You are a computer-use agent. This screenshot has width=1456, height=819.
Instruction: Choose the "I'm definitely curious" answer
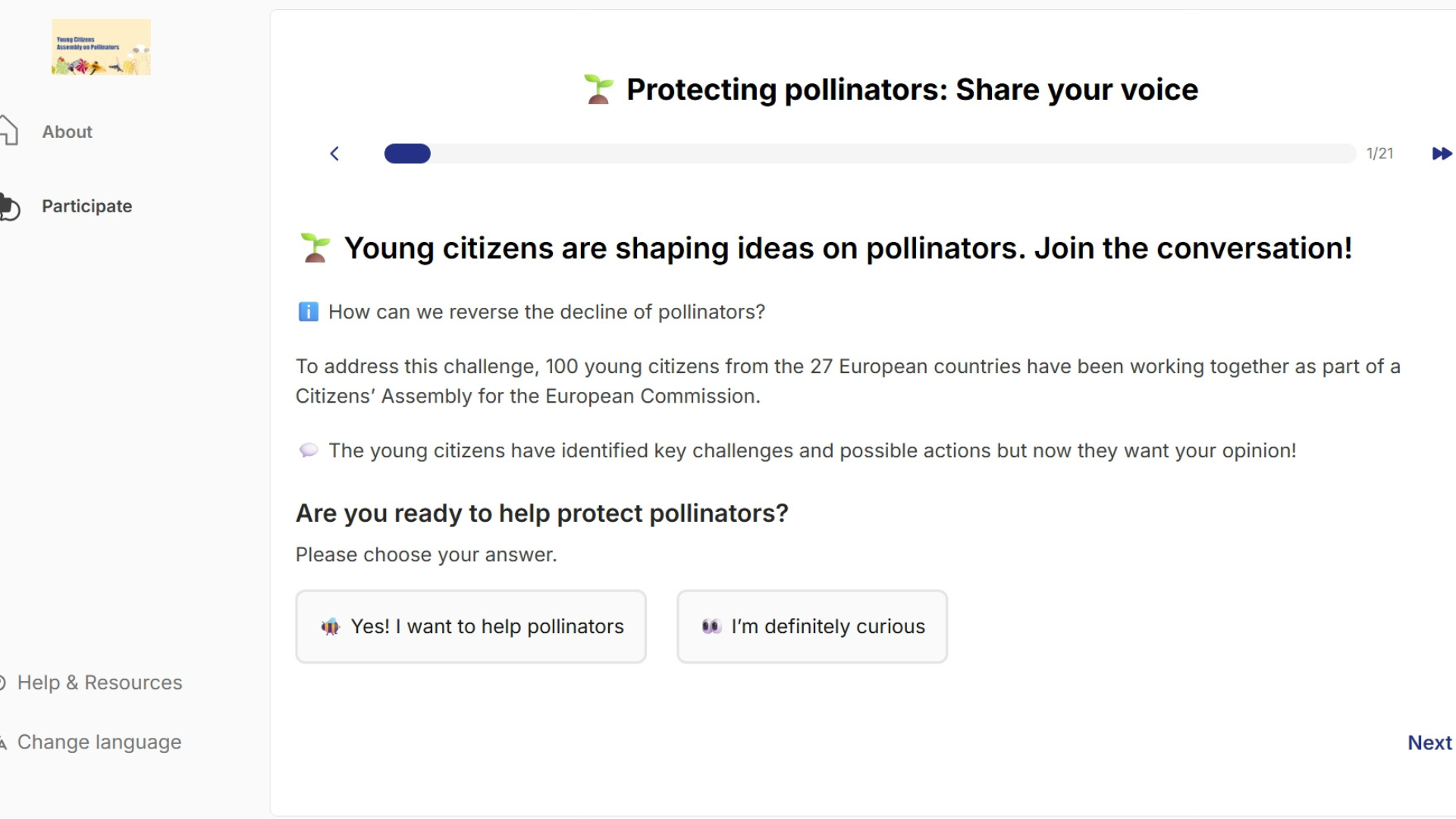click(812, 627)
